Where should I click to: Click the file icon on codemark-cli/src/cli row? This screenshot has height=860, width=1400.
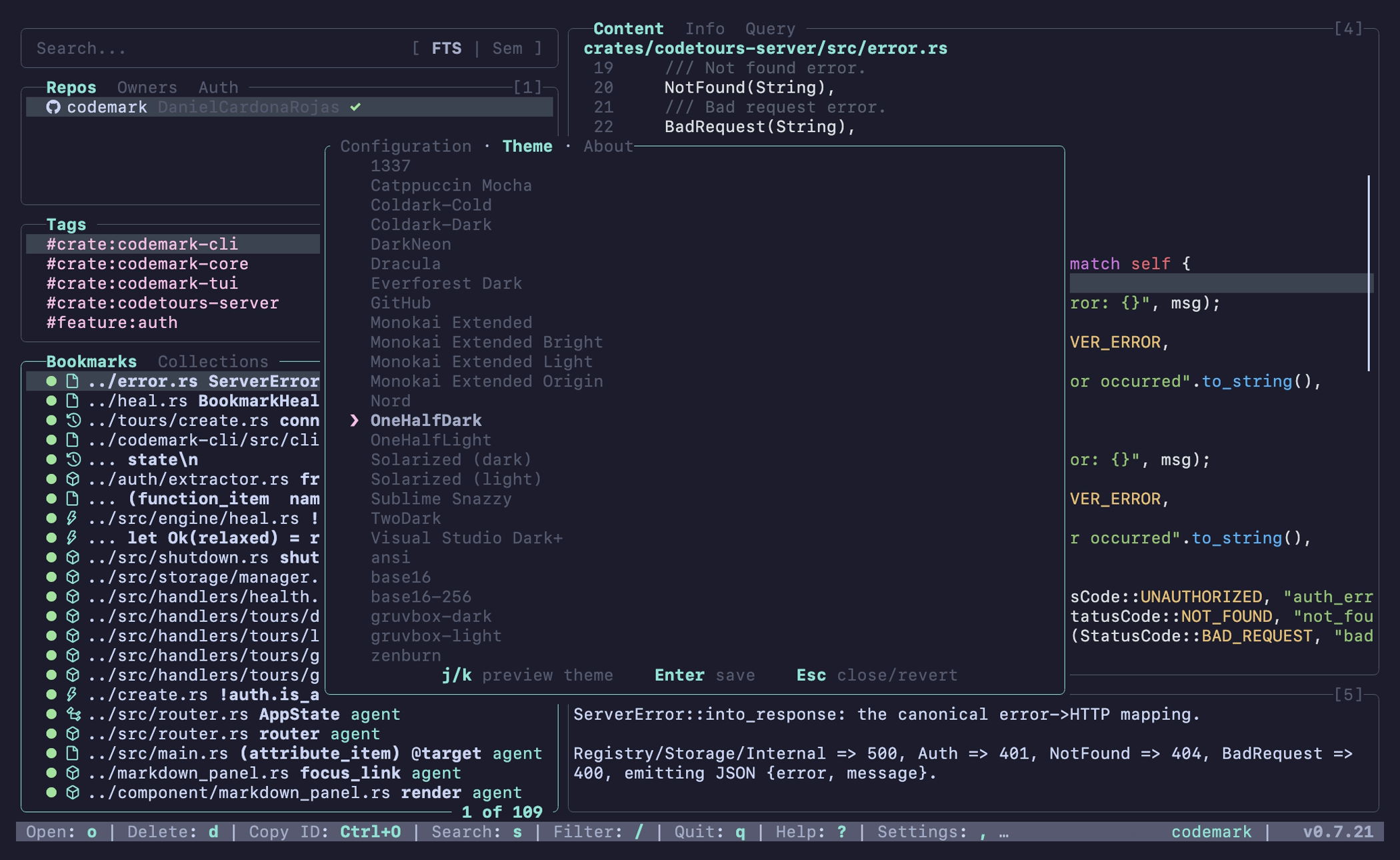(73, 440)
